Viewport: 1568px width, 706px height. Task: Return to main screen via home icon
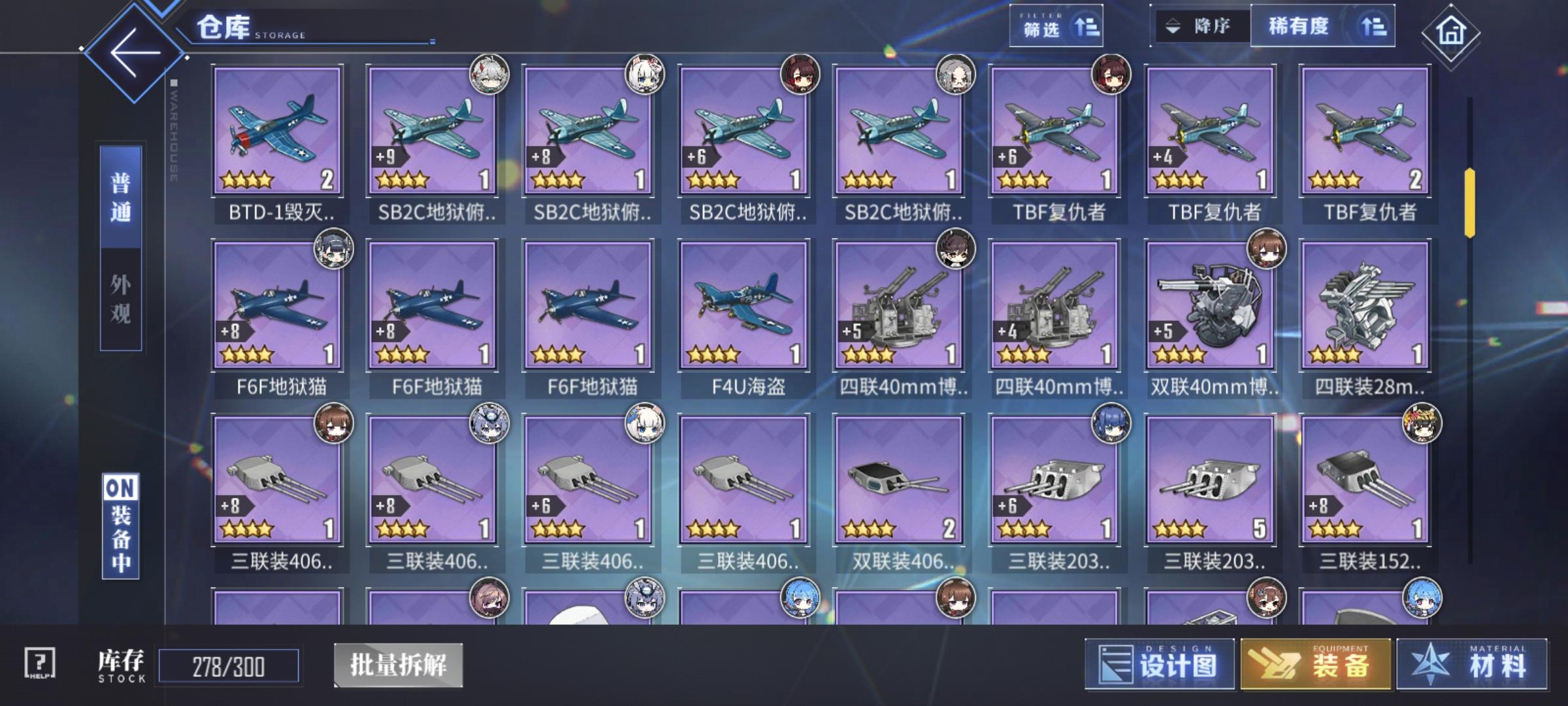pyautogui.click(x=1451, y=32)
